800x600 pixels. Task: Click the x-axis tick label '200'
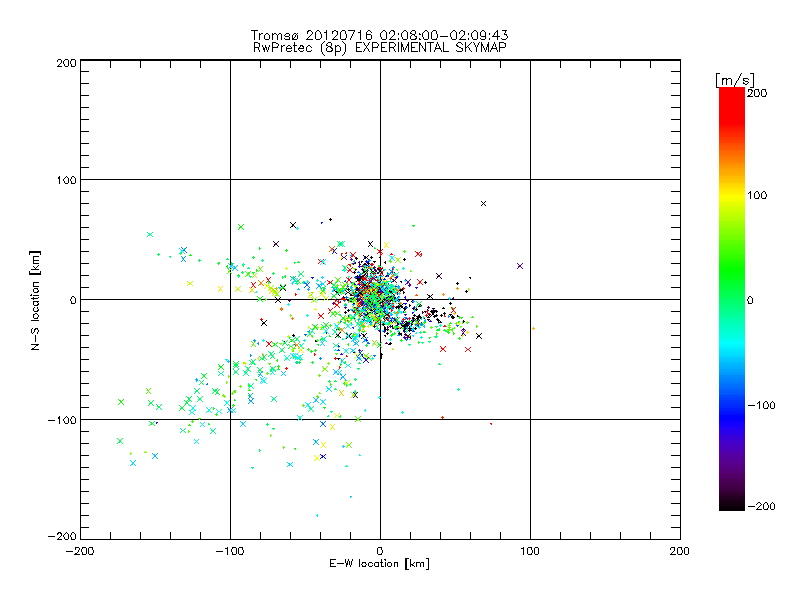click(x=680, y=551)
